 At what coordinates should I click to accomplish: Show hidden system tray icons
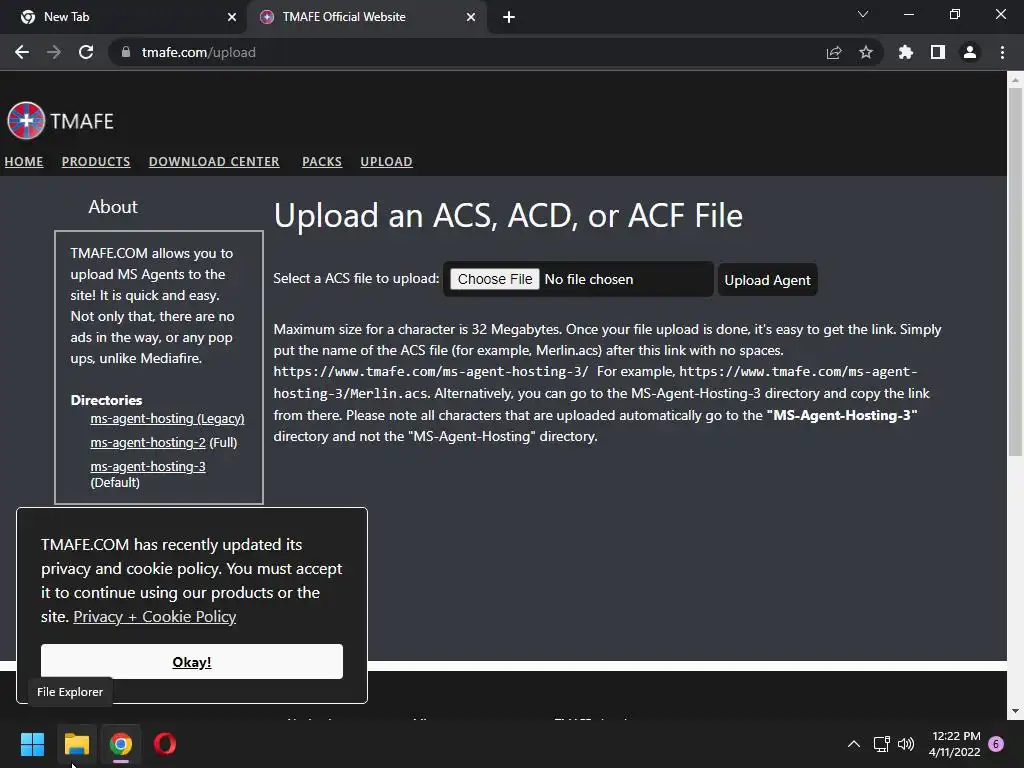click(x=854, y=744)
